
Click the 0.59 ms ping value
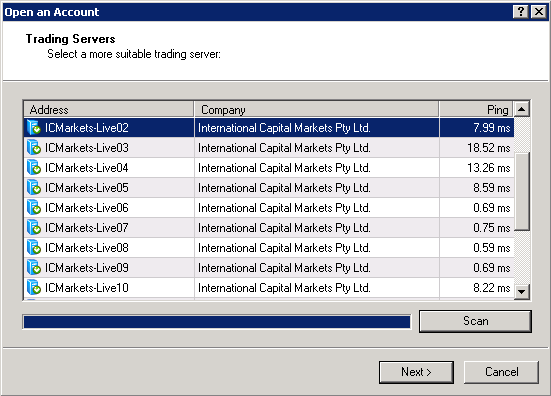(492, 248)
